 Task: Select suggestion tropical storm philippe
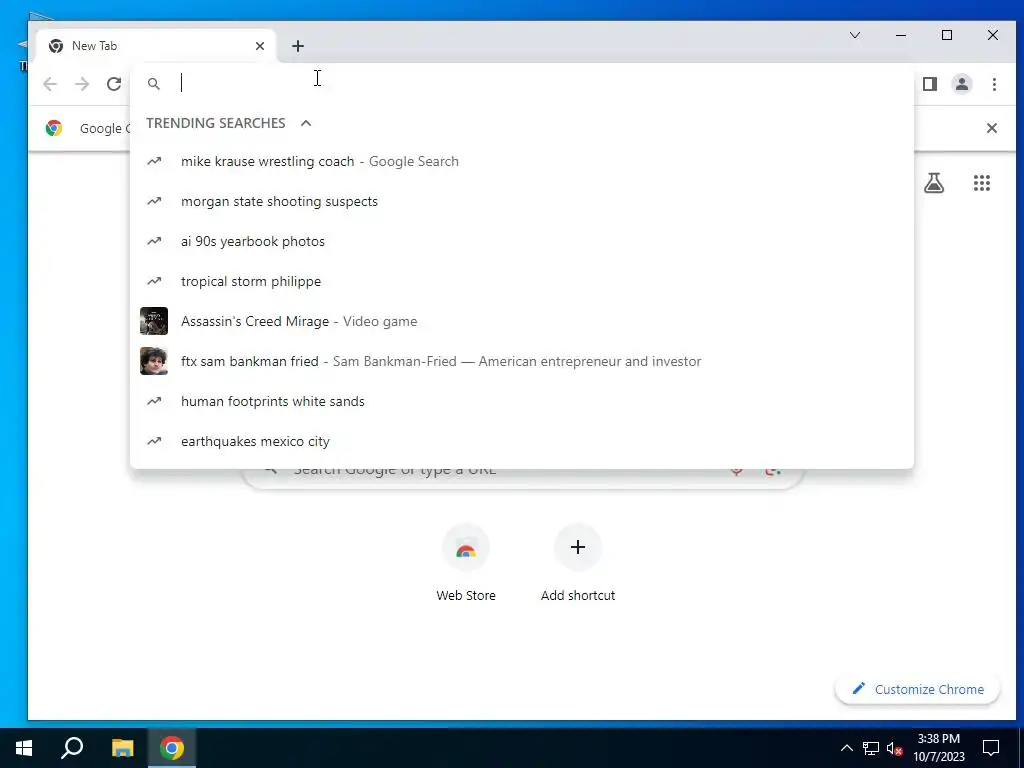pos(522,281)
